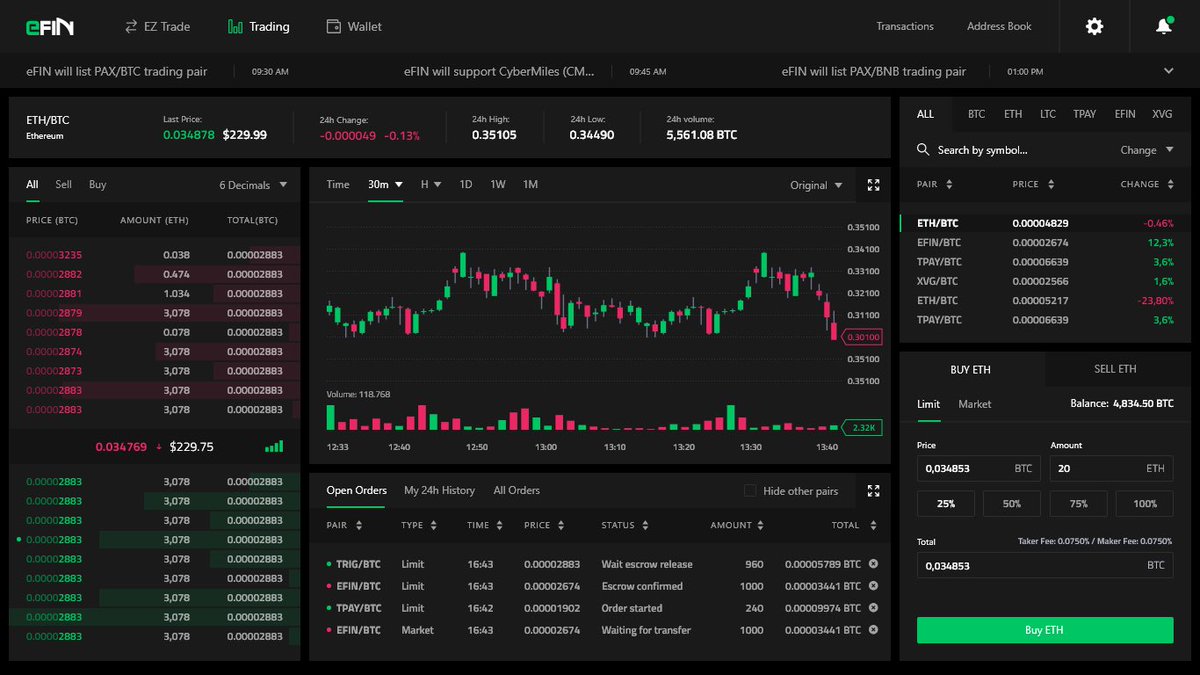Switch to All Orders tab
The width and height of the screenshot is (1200, 675).
tap(516, 491)
